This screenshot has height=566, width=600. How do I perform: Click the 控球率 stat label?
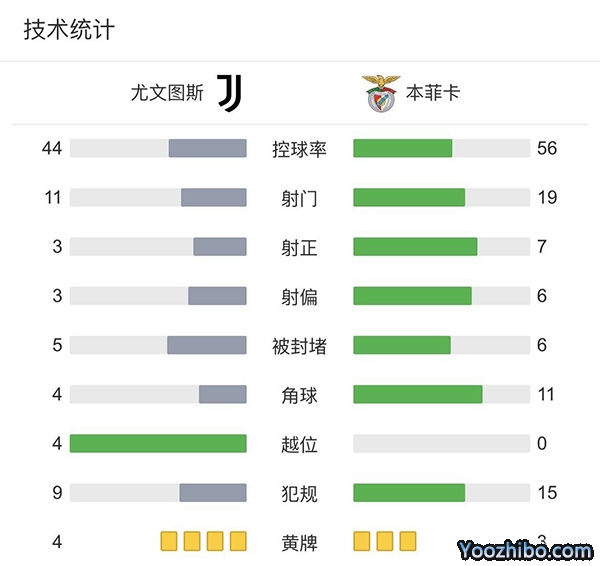[x=299, y=149]
